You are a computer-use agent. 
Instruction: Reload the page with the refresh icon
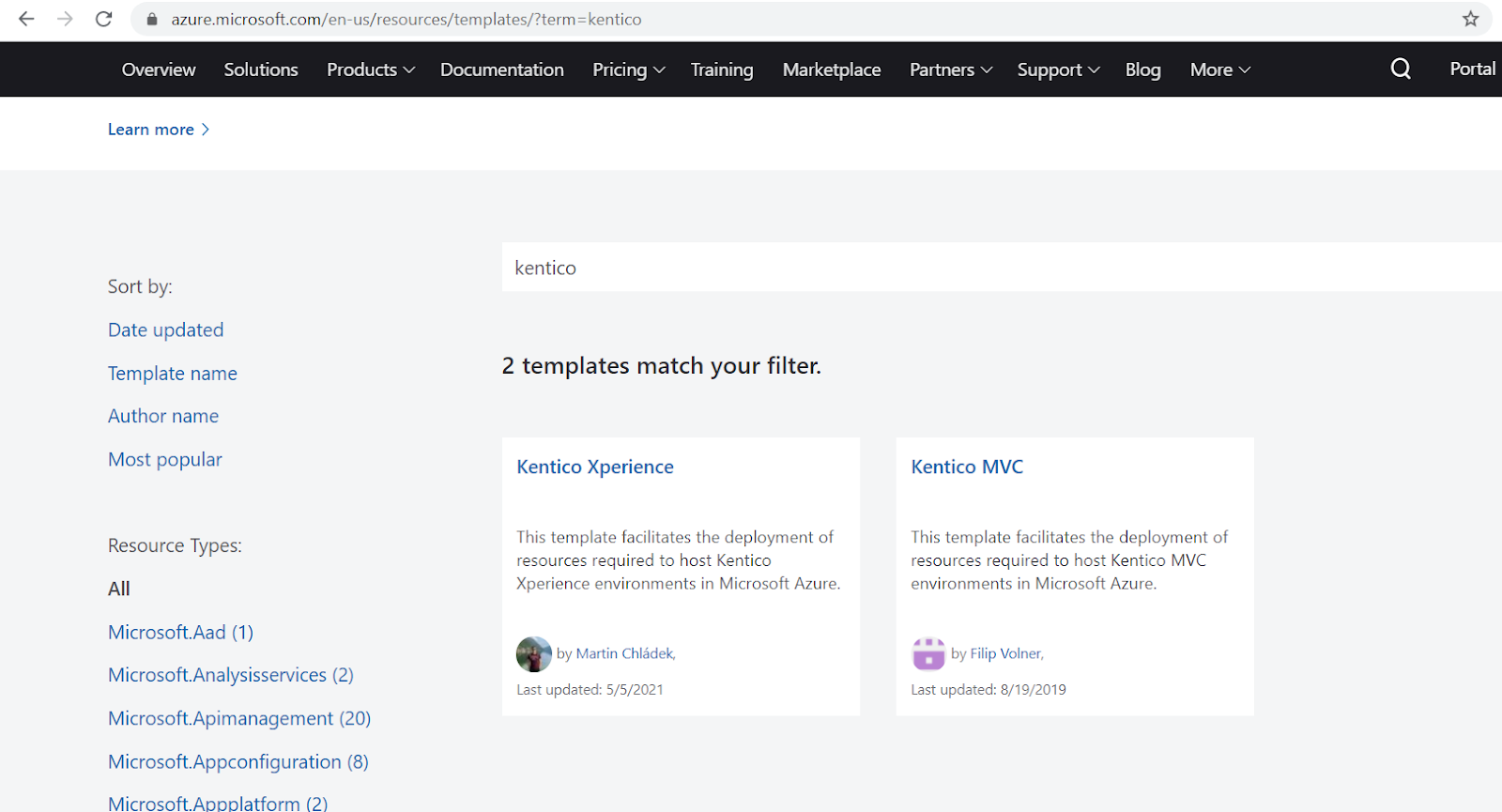(104, 19)
